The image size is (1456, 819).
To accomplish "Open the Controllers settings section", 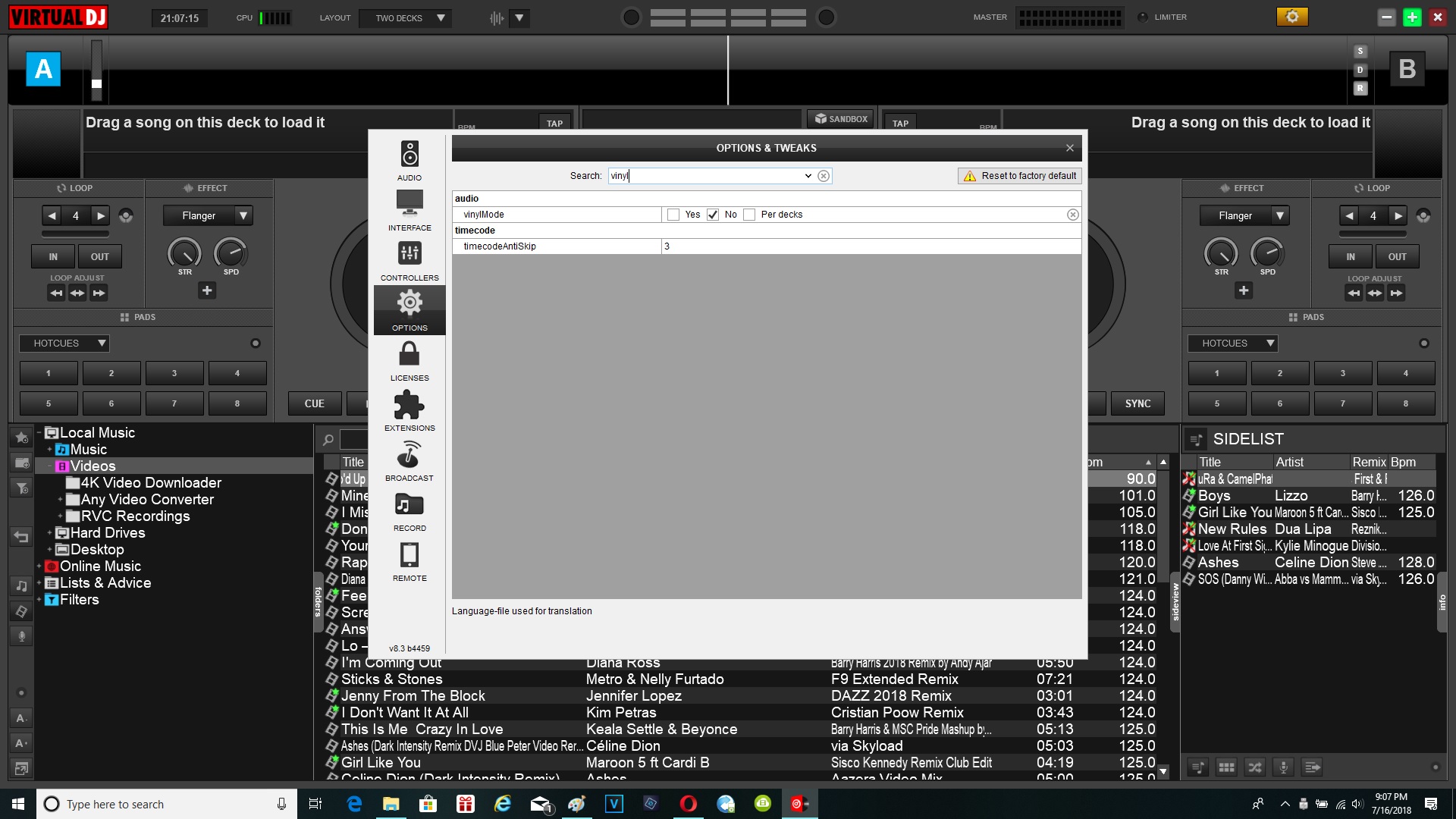I will pyautogui.click(x=409, y=260).
